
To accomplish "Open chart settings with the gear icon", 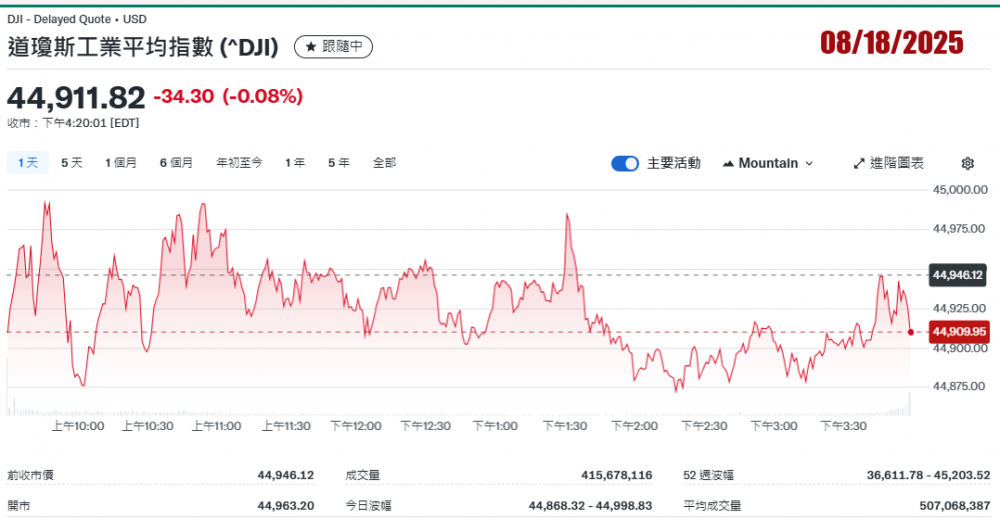I will (x=967, y=163).
